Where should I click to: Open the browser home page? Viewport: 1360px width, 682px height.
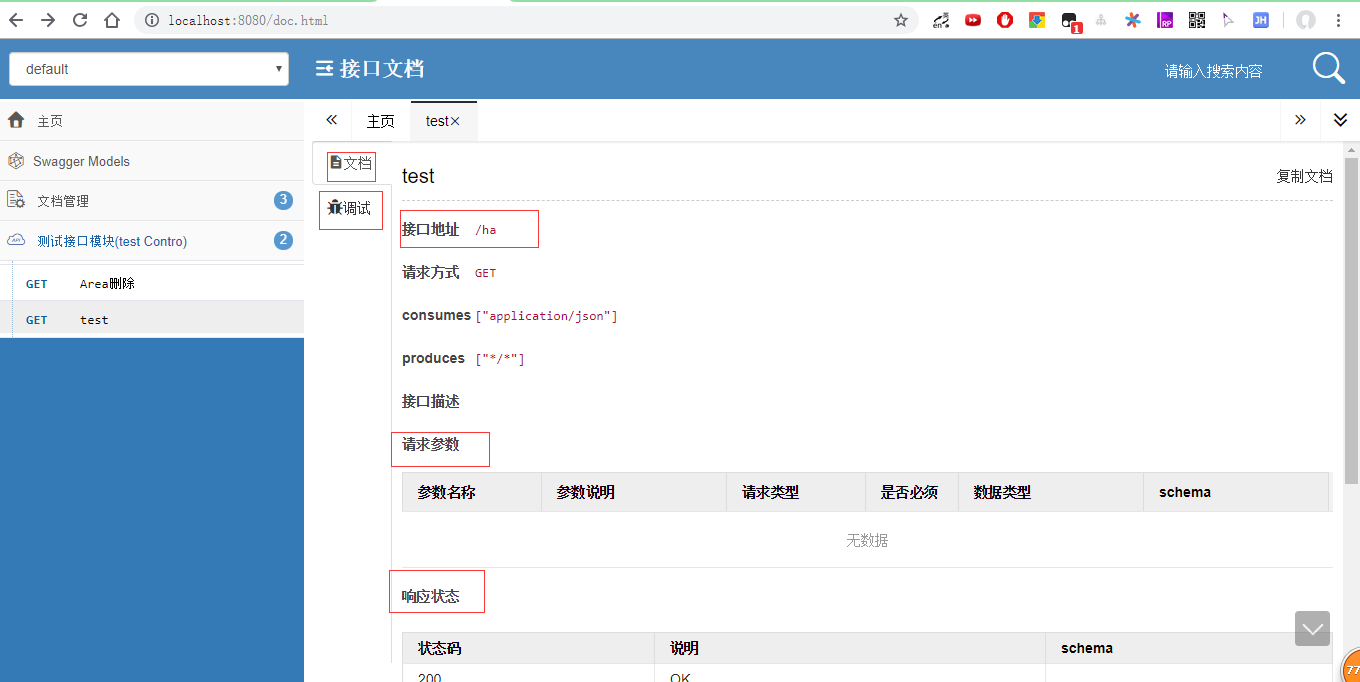click(x=112, y=20)
